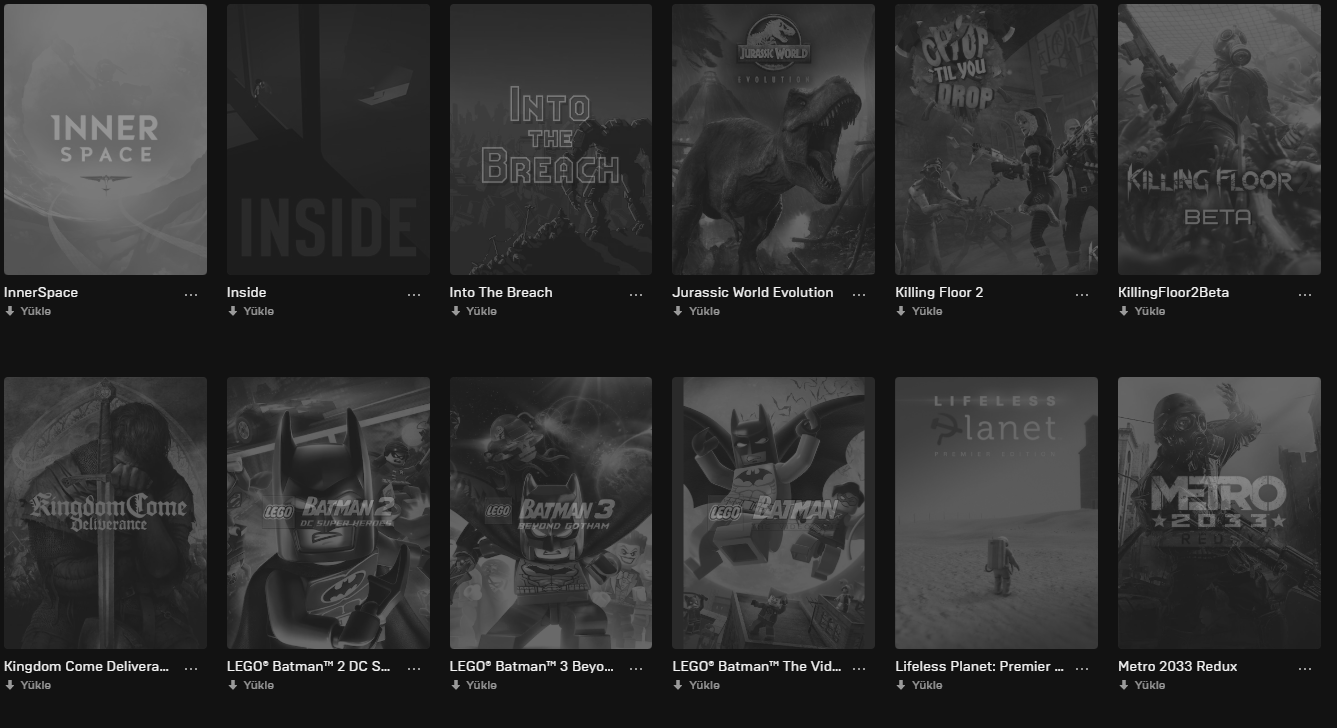Select the Jurassic World Evolution cover
Screen dimensions: 1337x728
coord(773,139)
